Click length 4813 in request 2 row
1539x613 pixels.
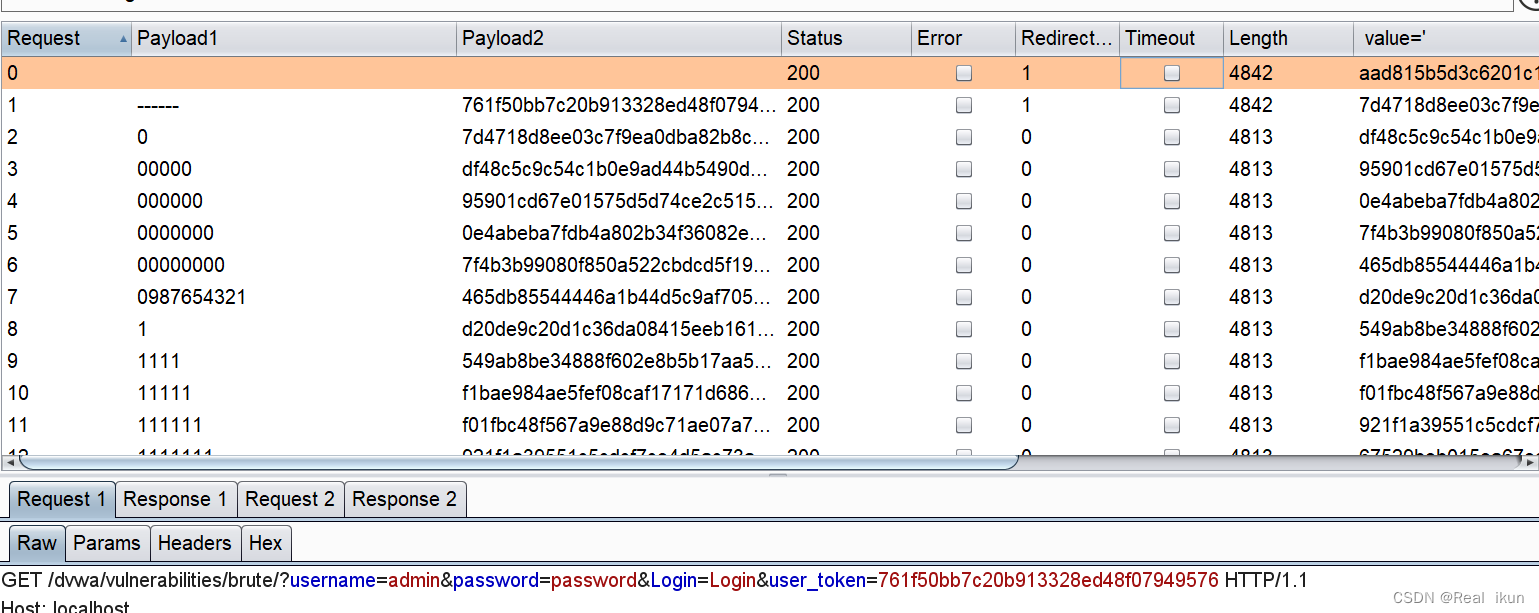click(1251, 137)
